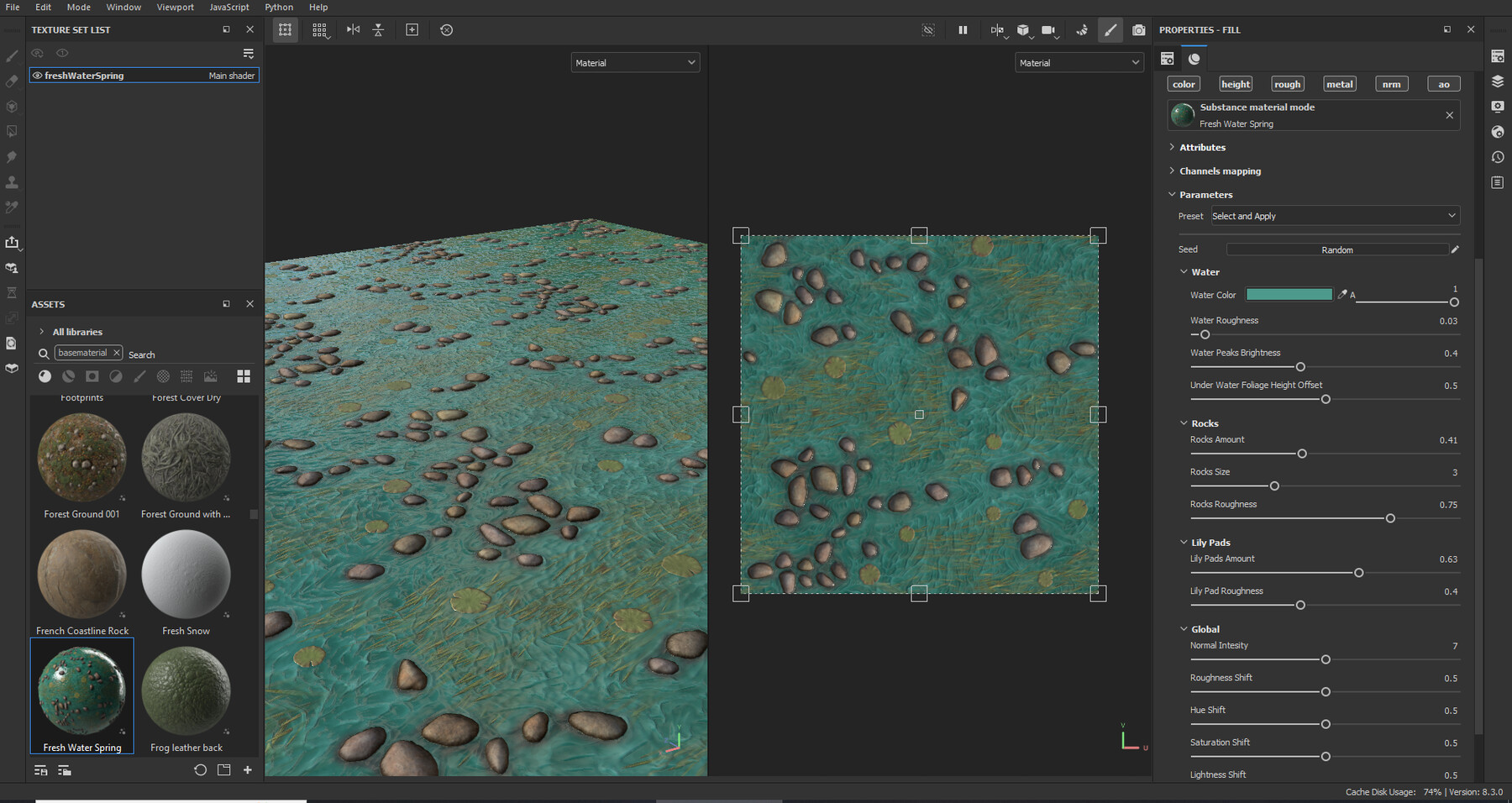The height and width of the screenshot is (803, 1512).
Task: Open the Export textures icon
Action: (x=12, y=243)
